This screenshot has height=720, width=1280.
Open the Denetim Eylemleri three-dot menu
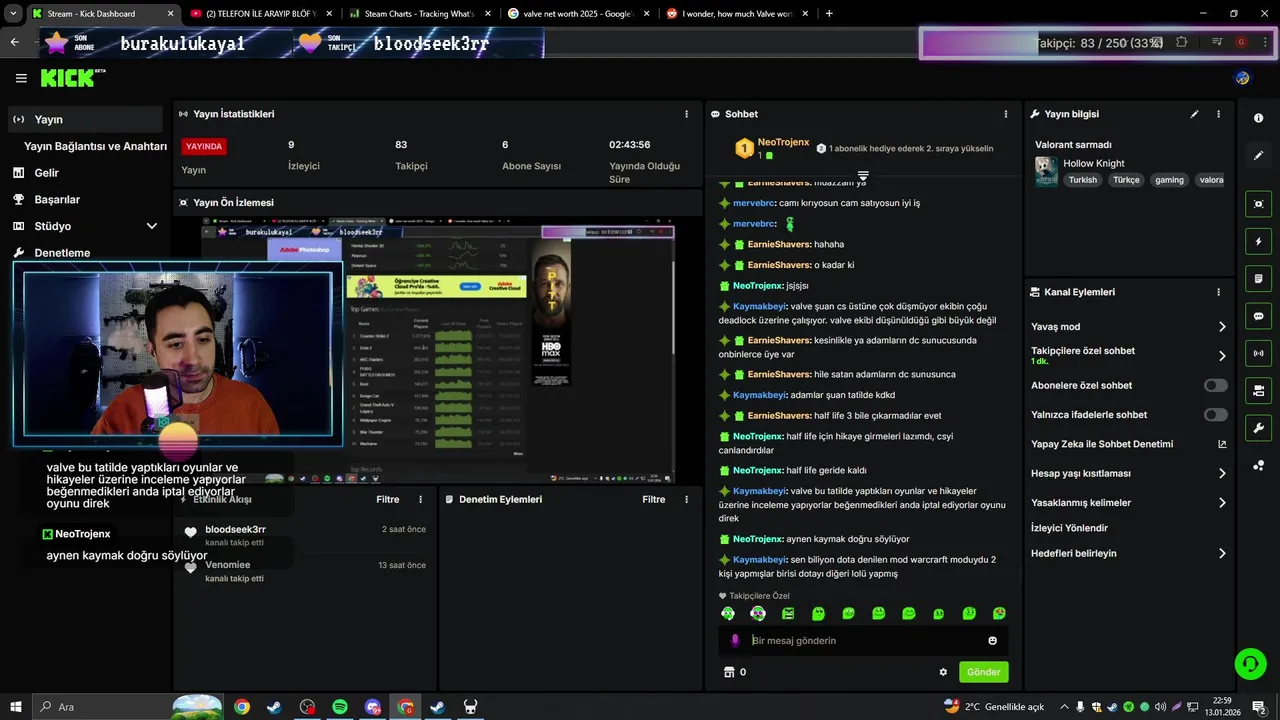point(686,499)
